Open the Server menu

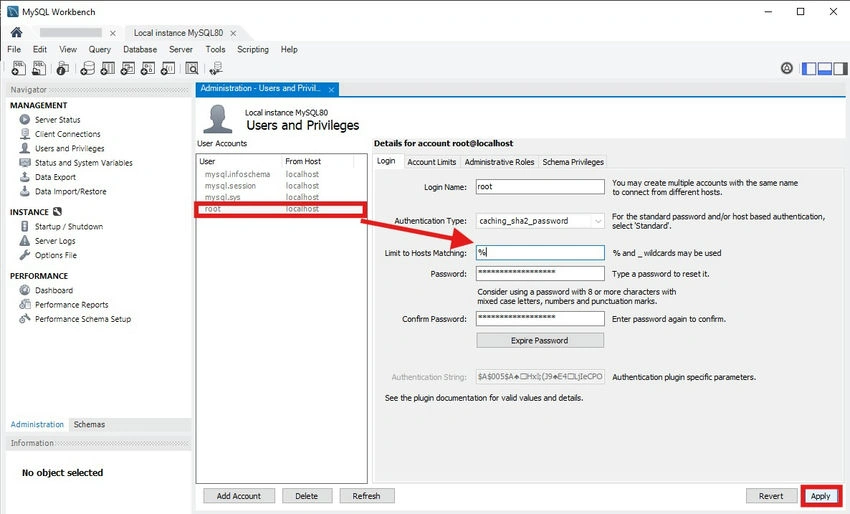(181, 49)
